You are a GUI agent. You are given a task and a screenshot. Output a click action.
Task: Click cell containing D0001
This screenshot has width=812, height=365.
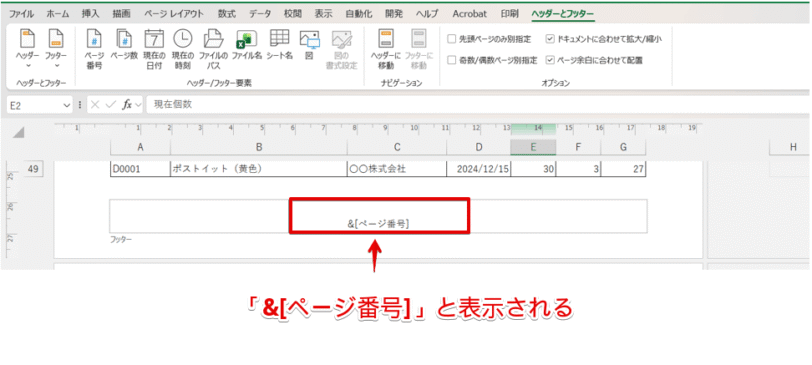coord(140,169)
